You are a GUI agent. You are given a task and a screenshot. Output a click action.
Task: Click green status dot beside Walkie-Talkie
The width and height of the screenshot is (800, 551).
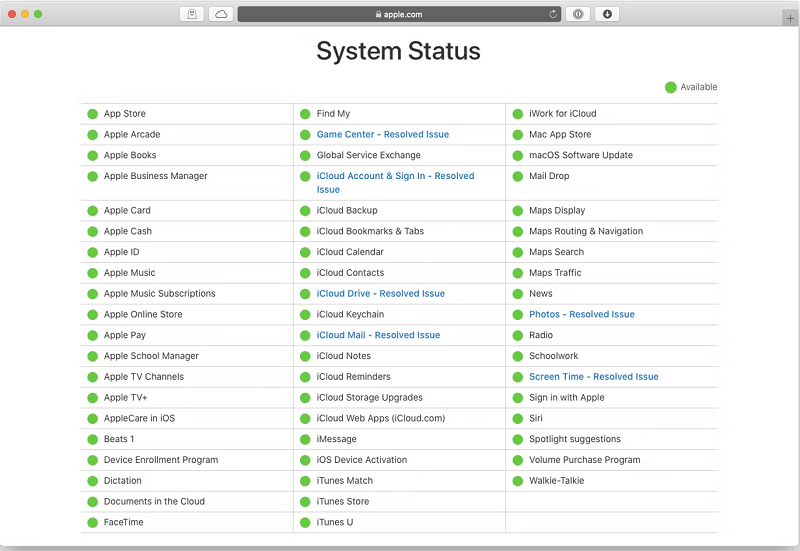tap(518, 481)
